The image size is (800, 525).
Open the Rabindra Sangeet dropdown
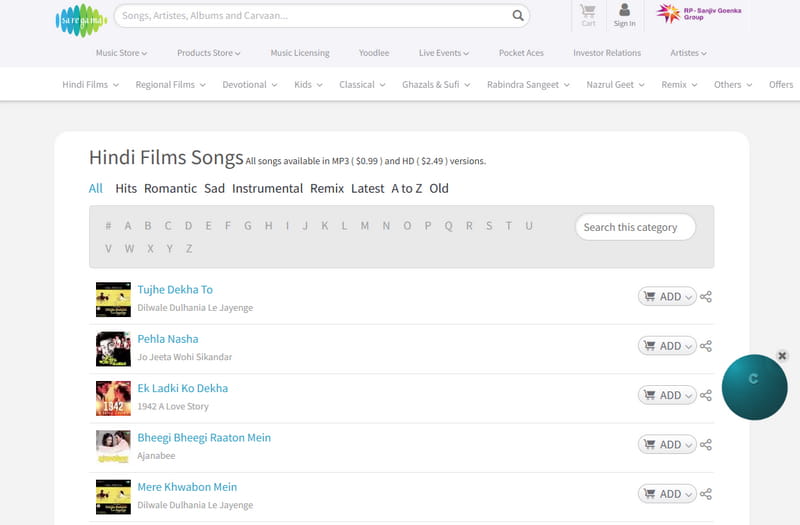point(528,85)
